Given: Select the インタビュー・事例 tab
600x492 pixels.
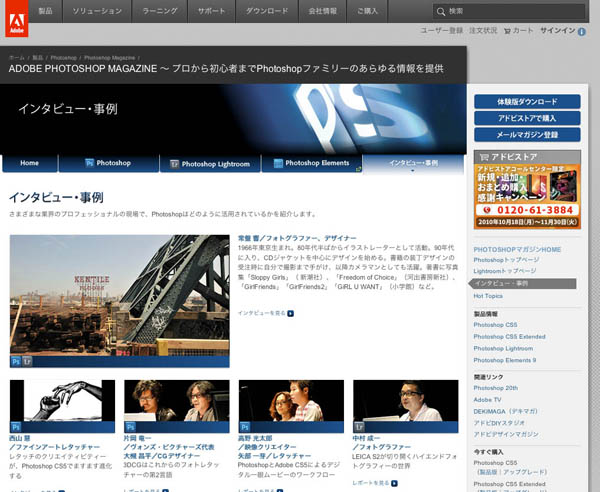Looking at the screenshot, I should coord(413,162).
